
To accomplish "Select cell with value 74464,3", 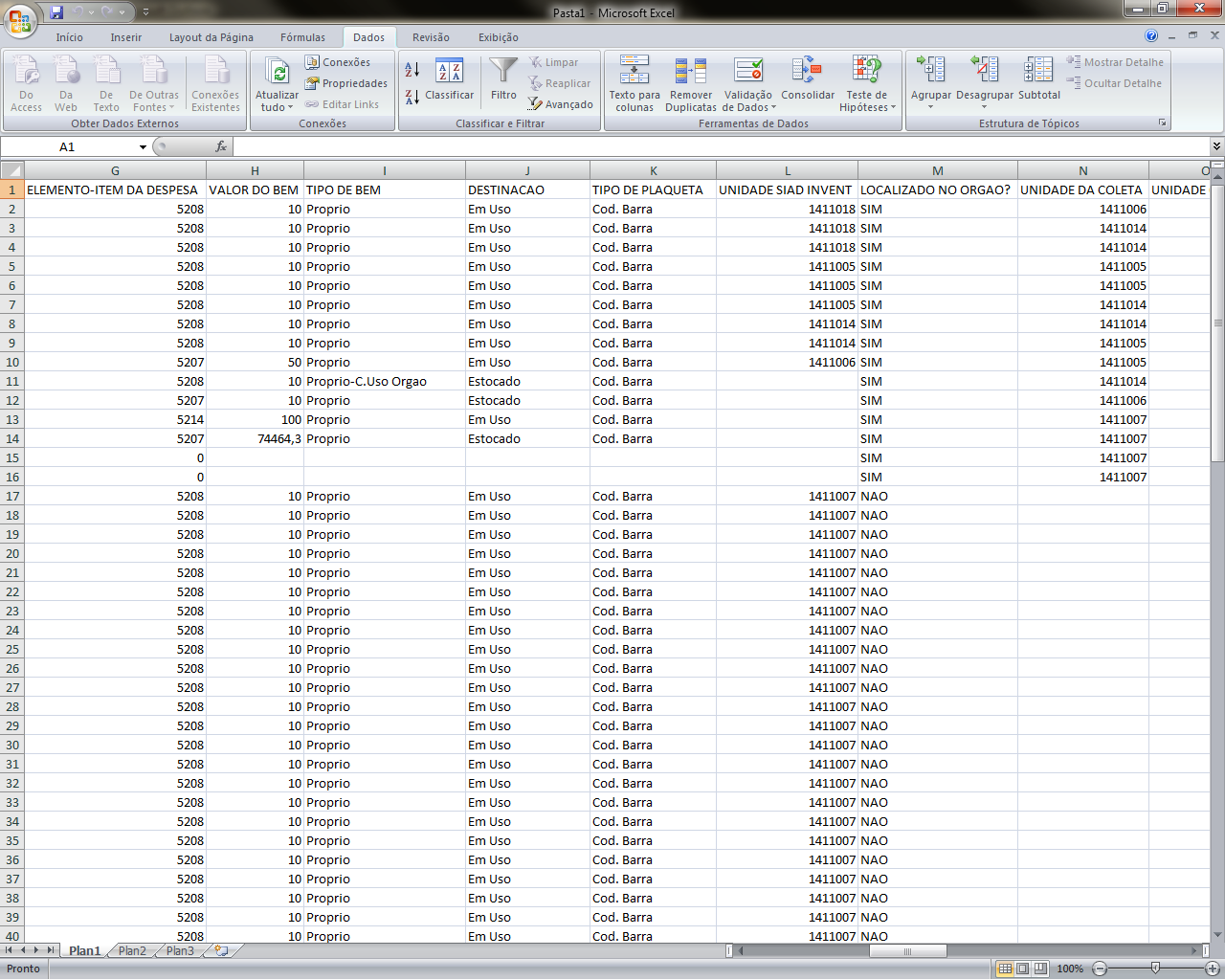I will point(255,438).
